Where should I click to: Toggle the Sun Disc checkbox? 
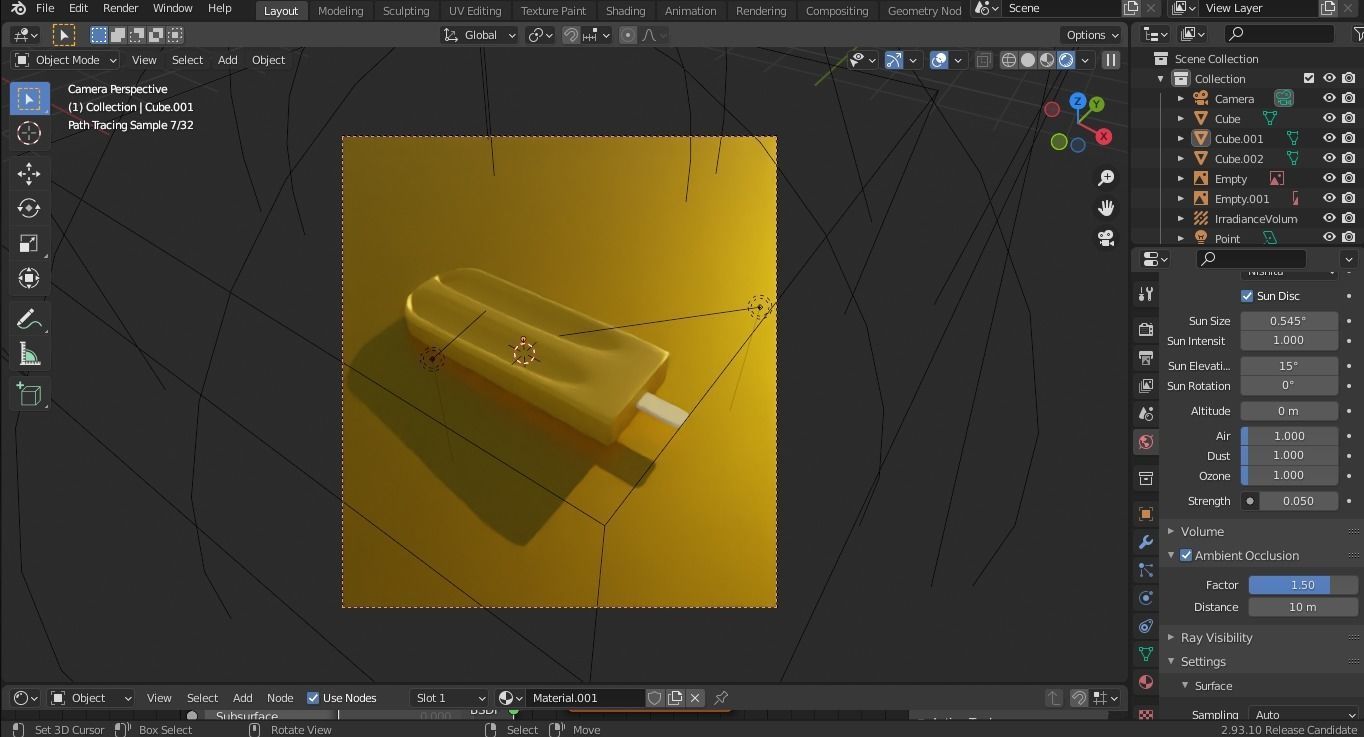(1247, 296)
